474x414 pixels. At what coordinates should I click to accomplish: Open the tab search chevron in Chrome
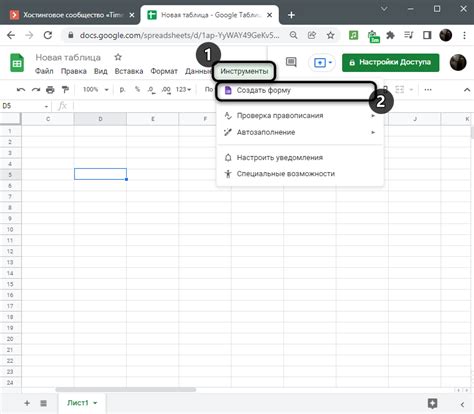(384, 9)
